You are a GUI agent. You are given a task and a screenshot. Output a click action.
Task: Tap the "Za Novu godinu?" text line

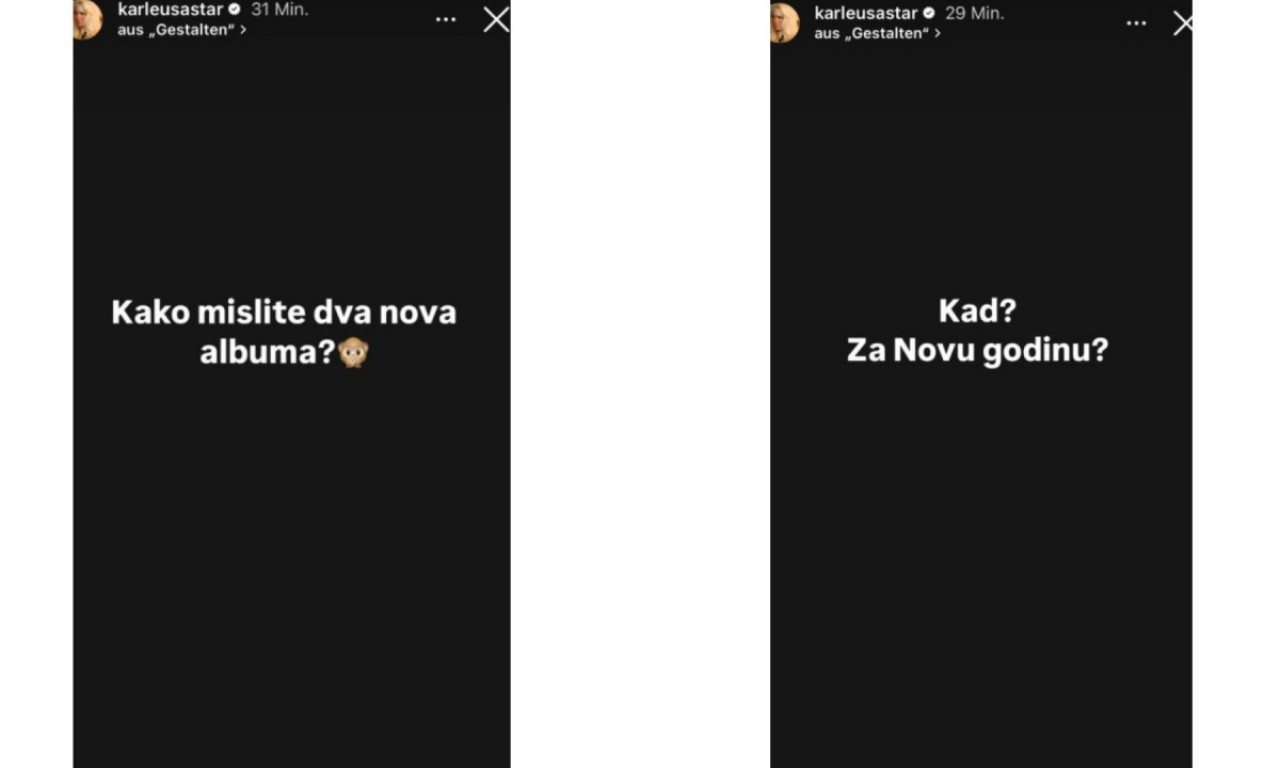977,351
